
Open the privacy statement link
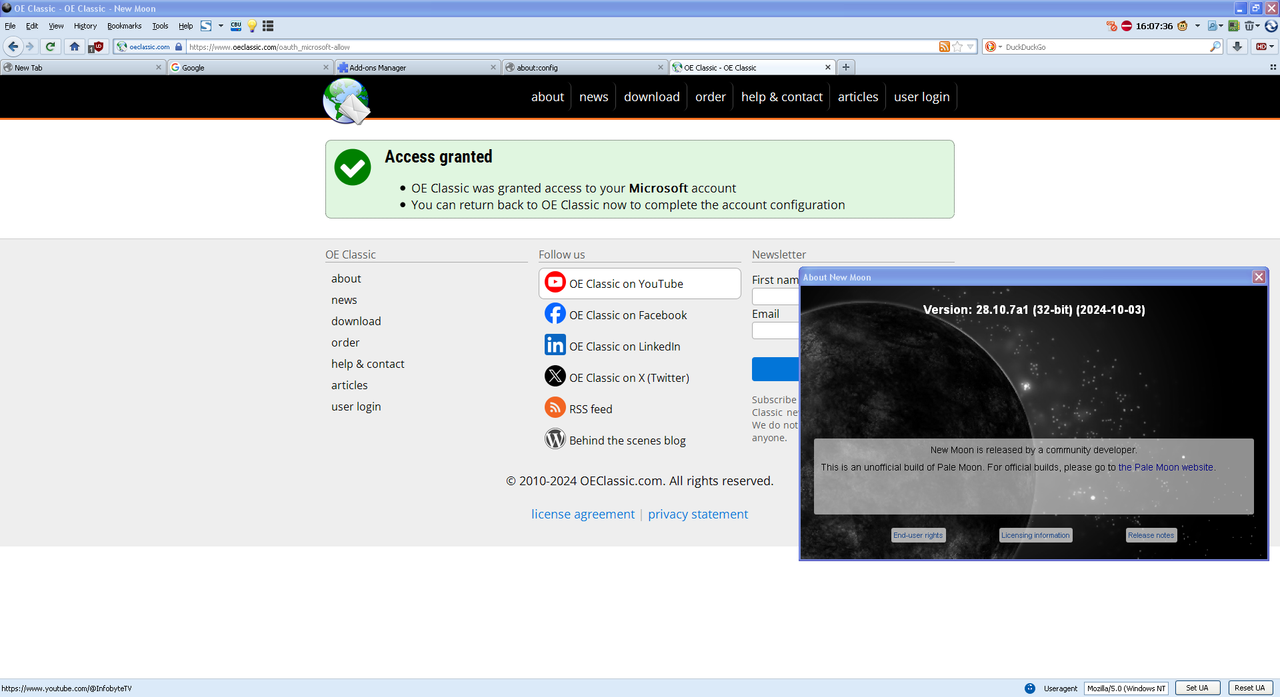pyautogui.click(x=698, y=514)
